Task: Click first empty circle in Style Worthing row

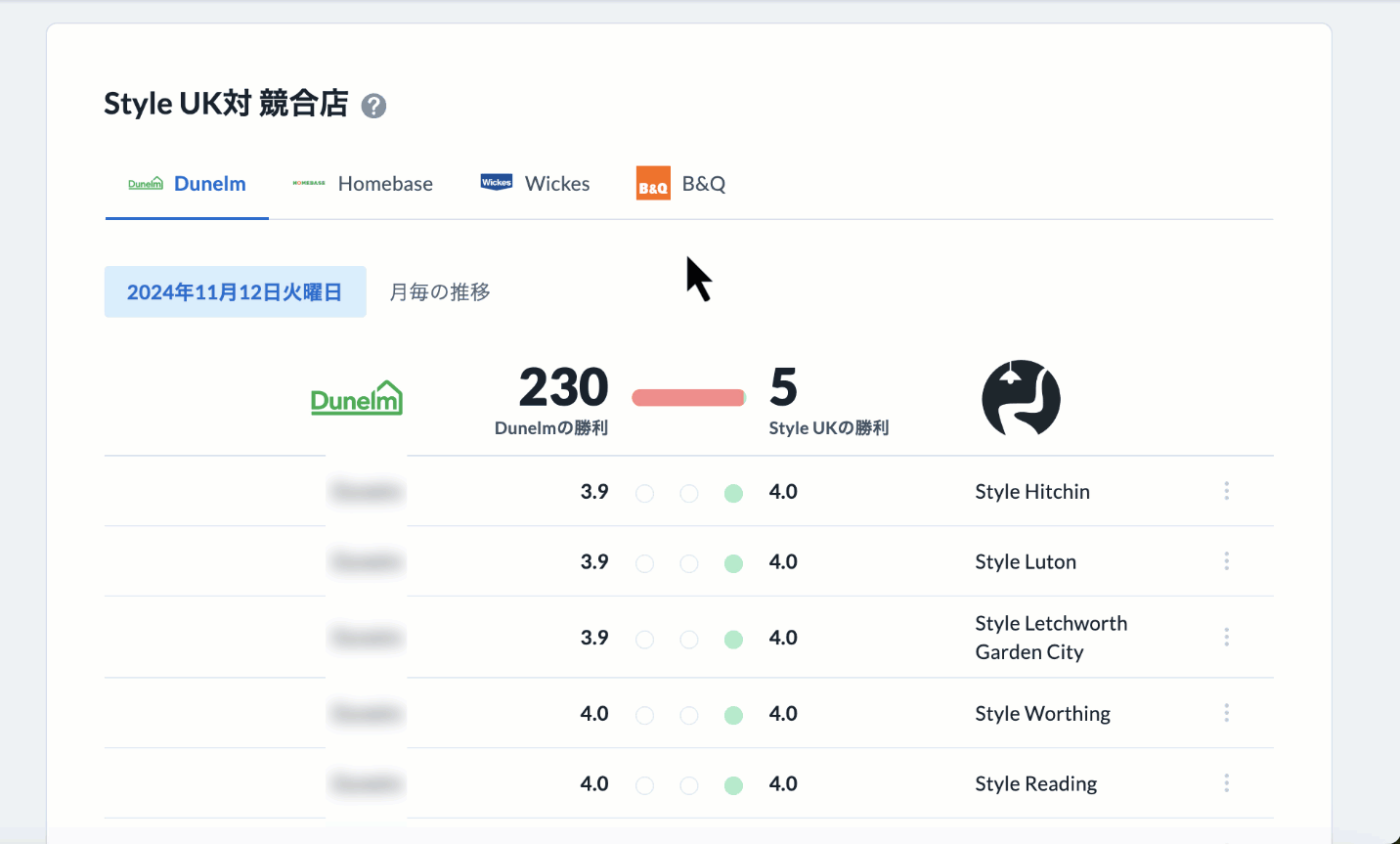Action: pos(644,715)
